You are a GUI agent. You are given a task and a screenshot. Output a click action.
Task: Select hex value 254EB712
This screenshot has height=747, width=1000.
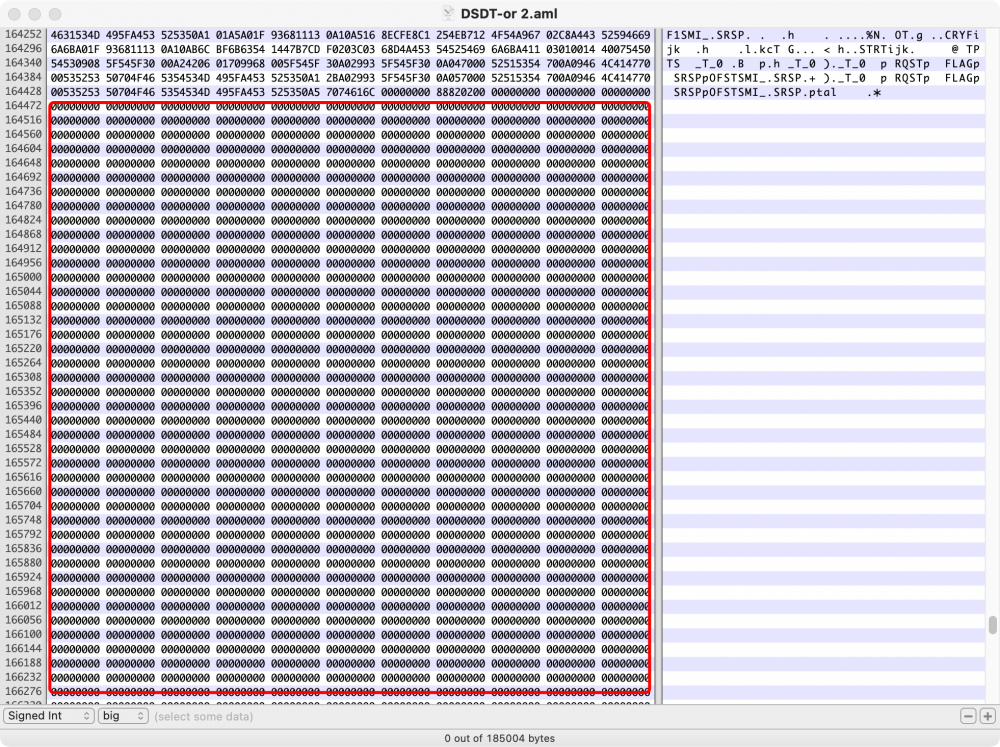460,35
